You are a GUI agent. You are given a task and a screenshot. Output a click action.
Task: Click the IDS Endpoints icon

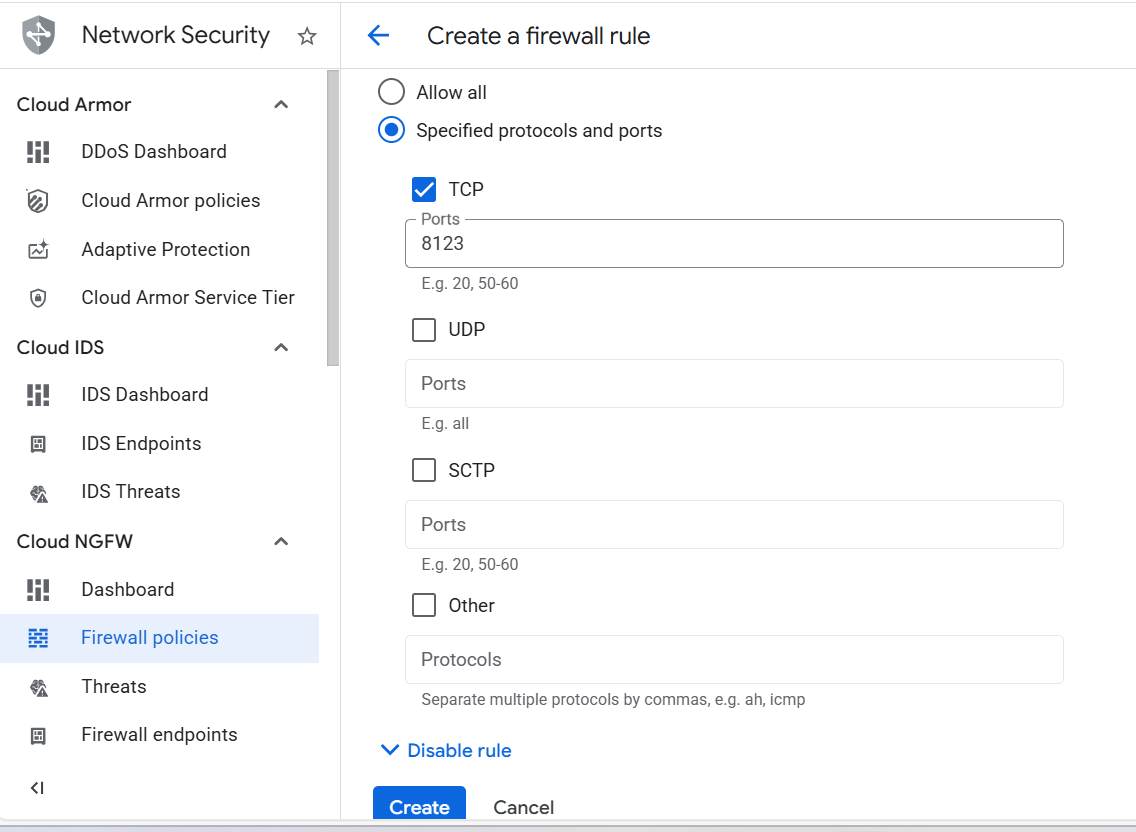tap(38, 444)
